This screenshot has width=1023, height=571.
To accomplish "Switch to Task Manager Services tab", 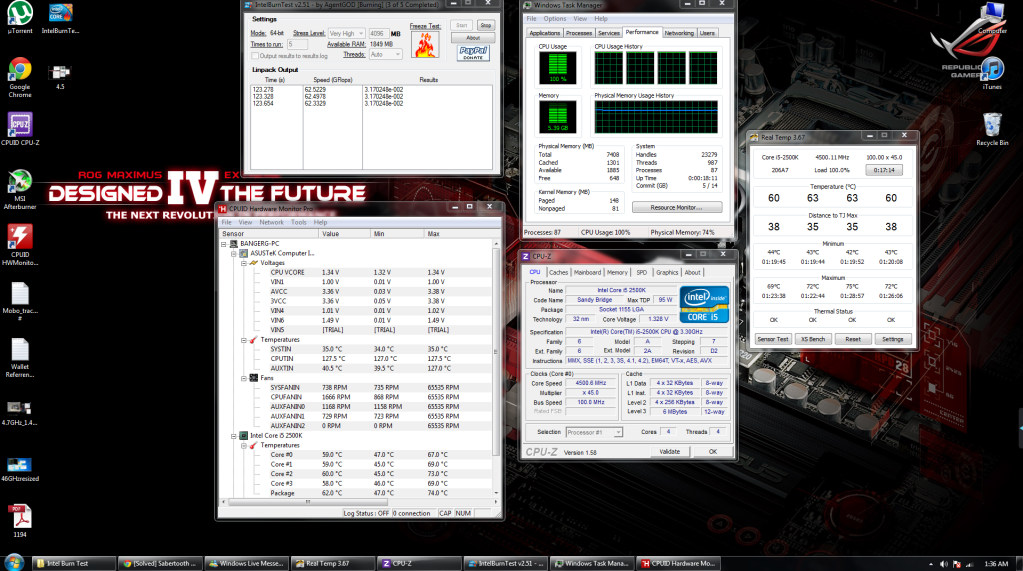I will (609, 33).
